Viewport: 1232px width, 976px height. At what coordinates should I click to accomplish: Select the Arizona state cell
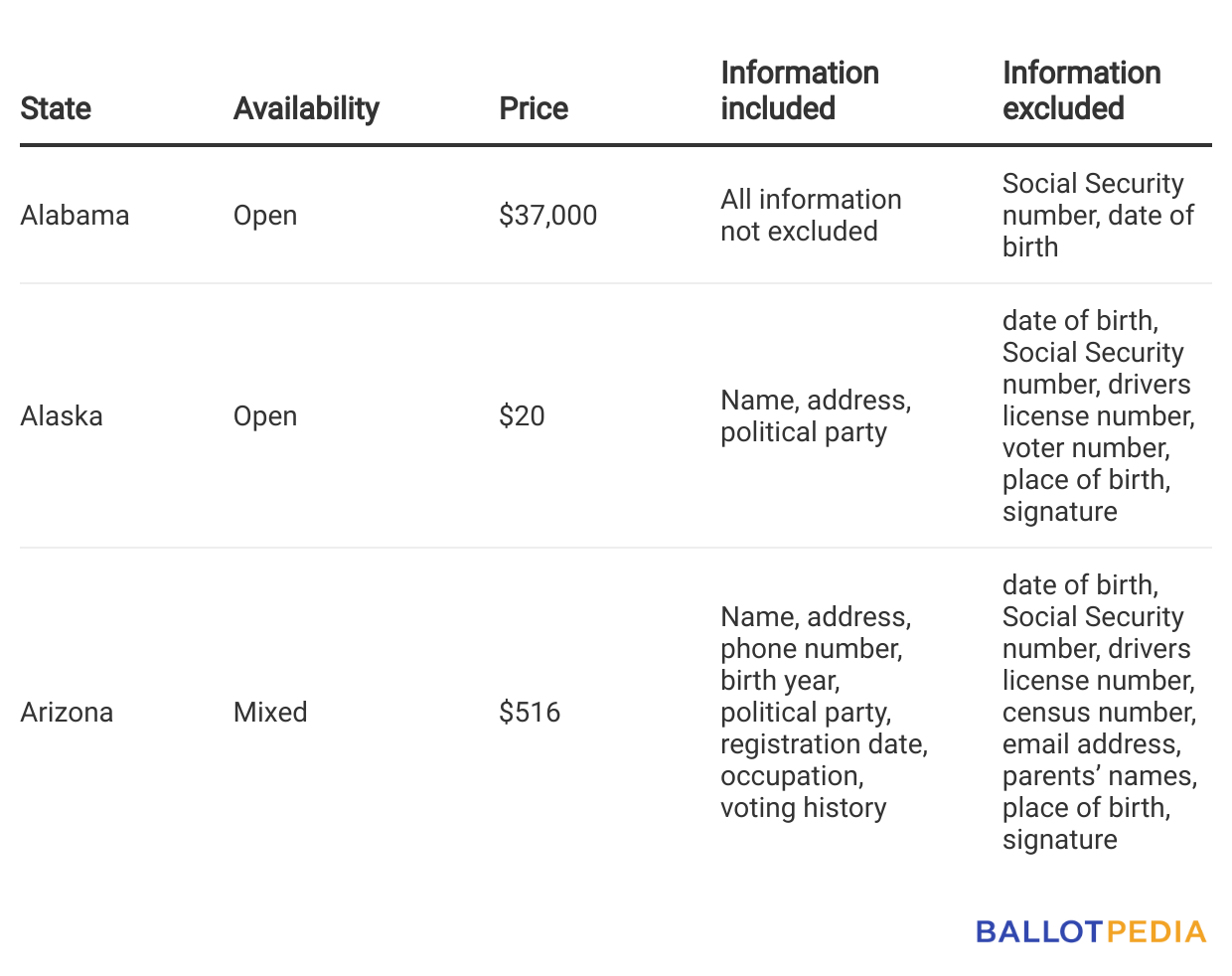click(x=67, y=712)
